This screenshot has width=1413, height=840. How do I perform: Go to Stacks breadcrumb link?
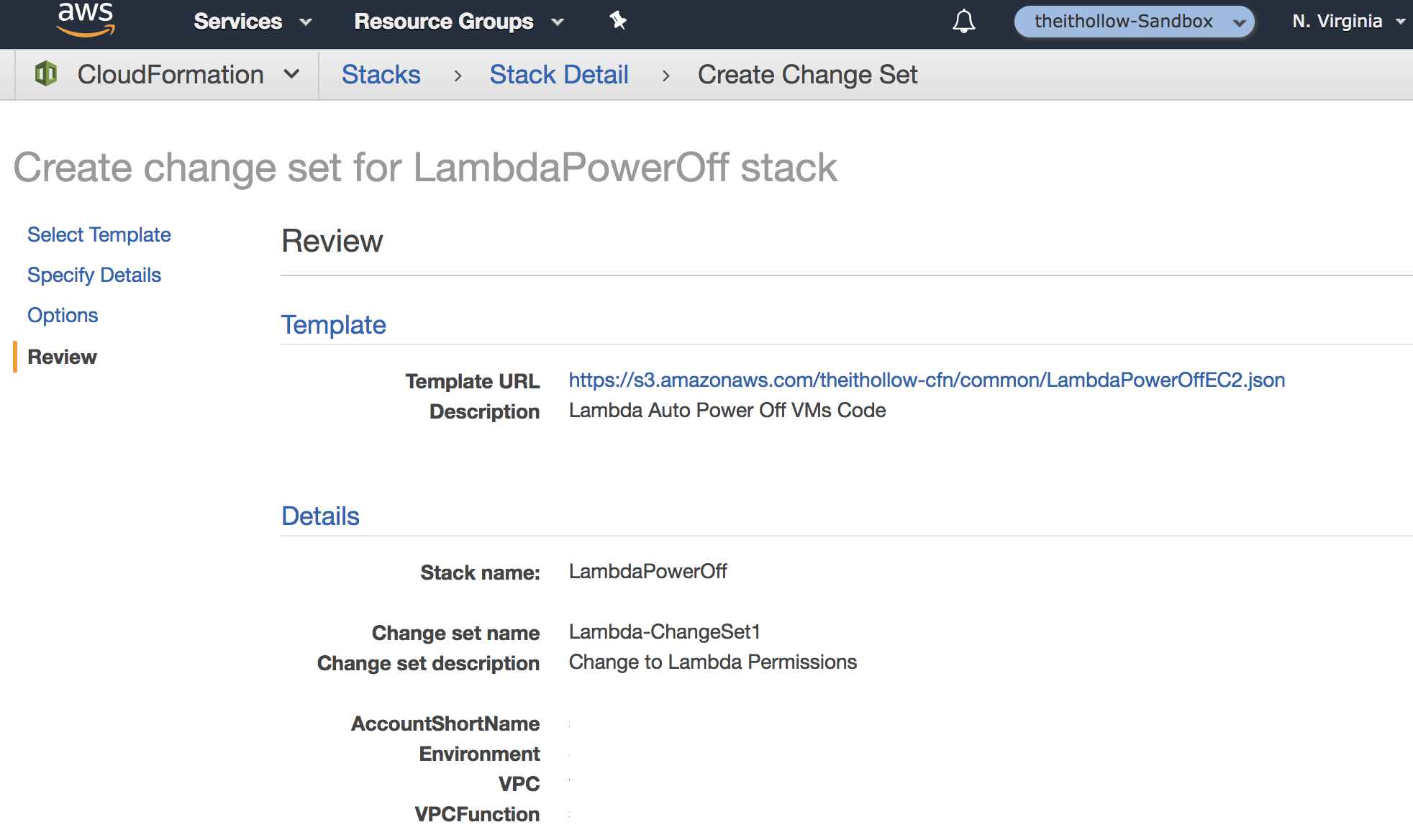pos(381,75)
